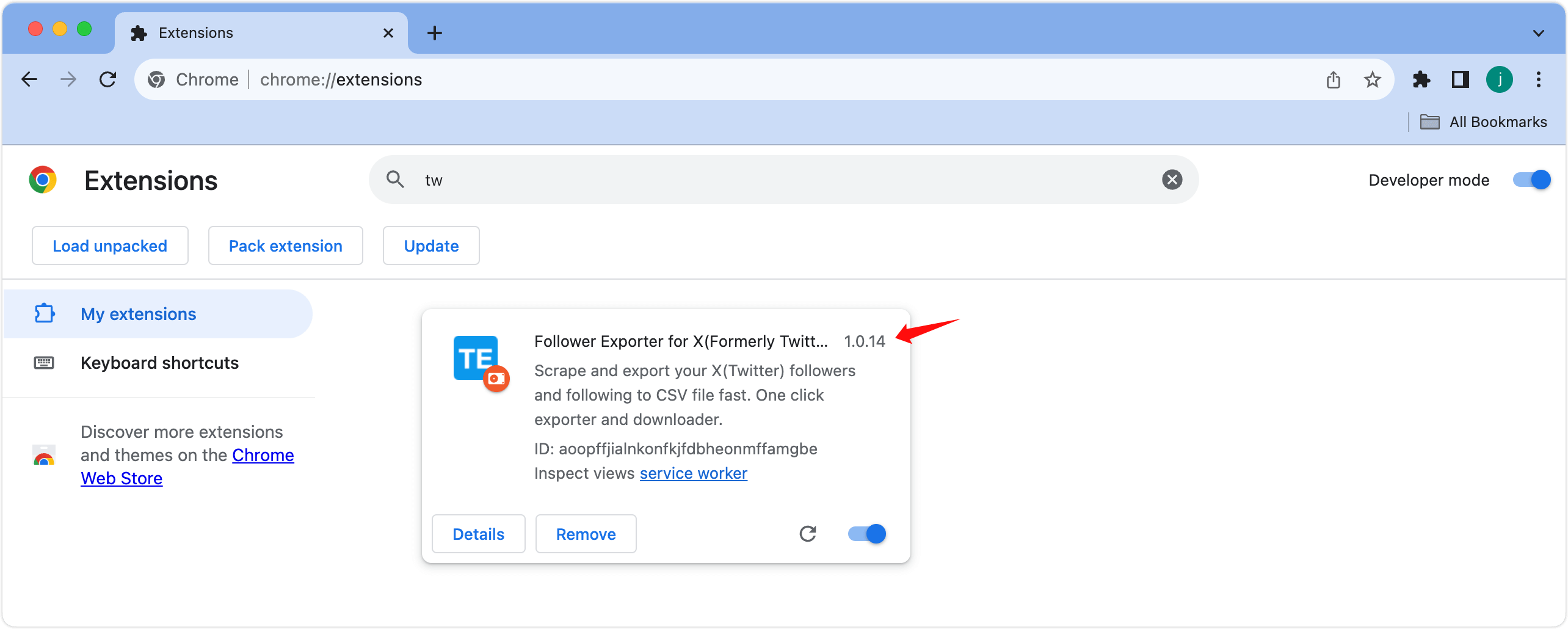Open Details for Follower Exporter
Viewport: 1568px width, 629px height.
pos(479,534)
